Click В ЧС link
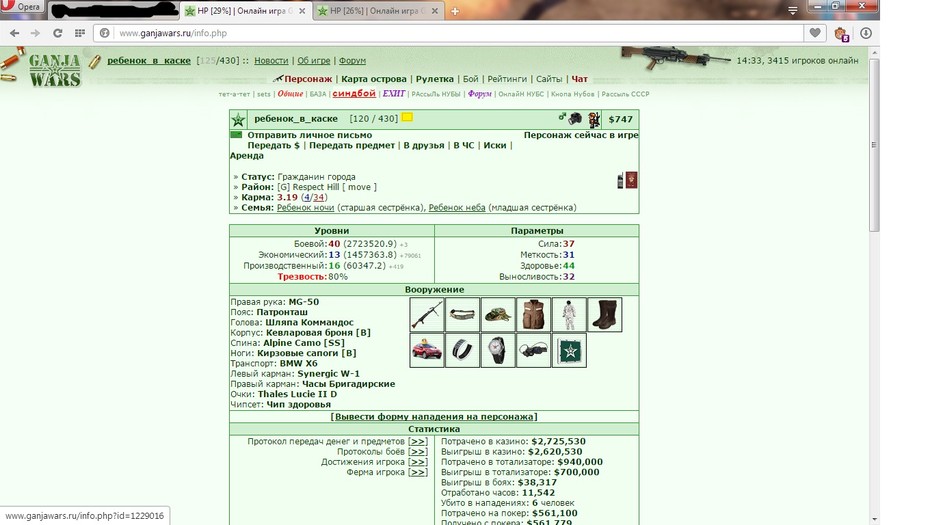930x525 pixels. click(464, 145)
